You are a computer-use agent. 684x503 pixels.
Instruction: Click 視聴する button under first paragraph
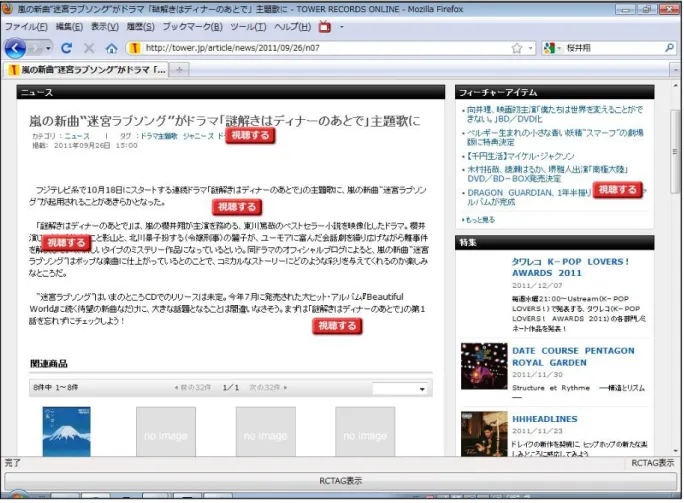(x=237, y=207)
